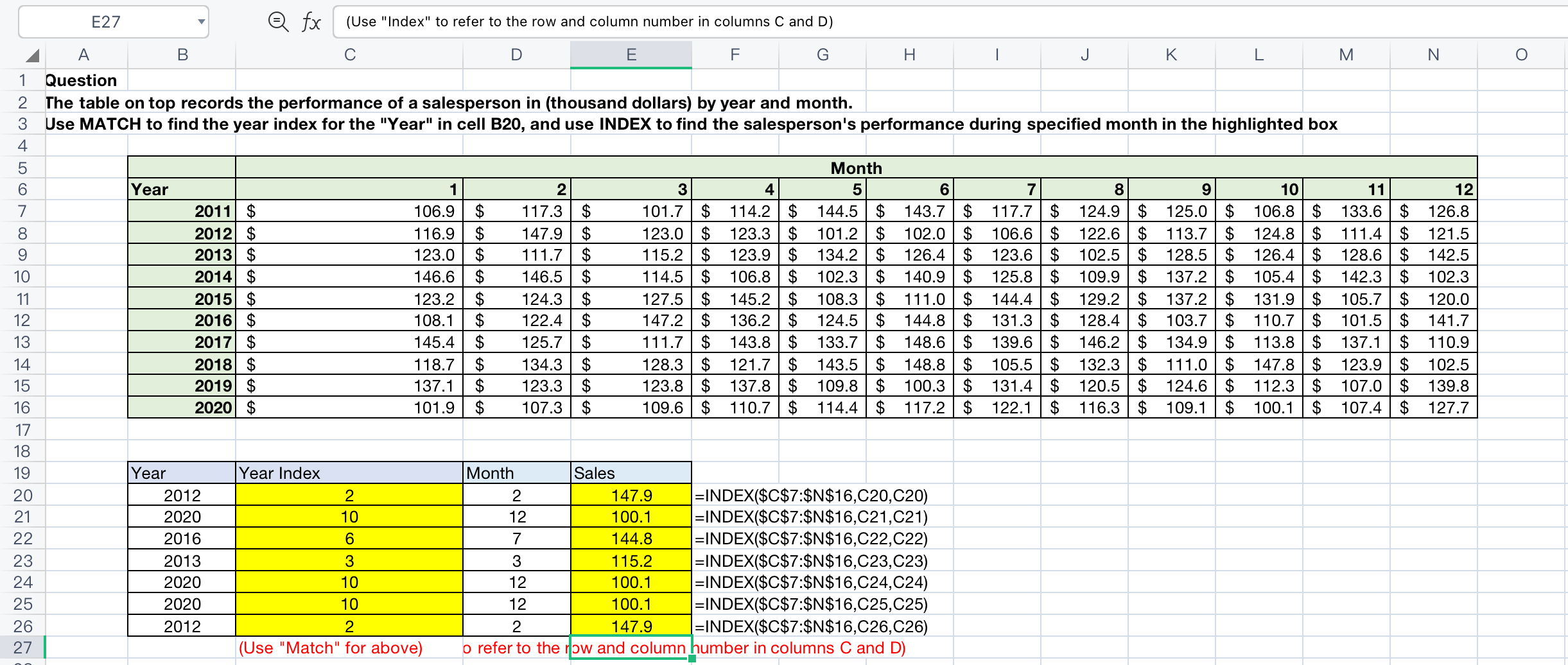Select column J header
Screen dimensions: 1568x665
[1085, 55]
